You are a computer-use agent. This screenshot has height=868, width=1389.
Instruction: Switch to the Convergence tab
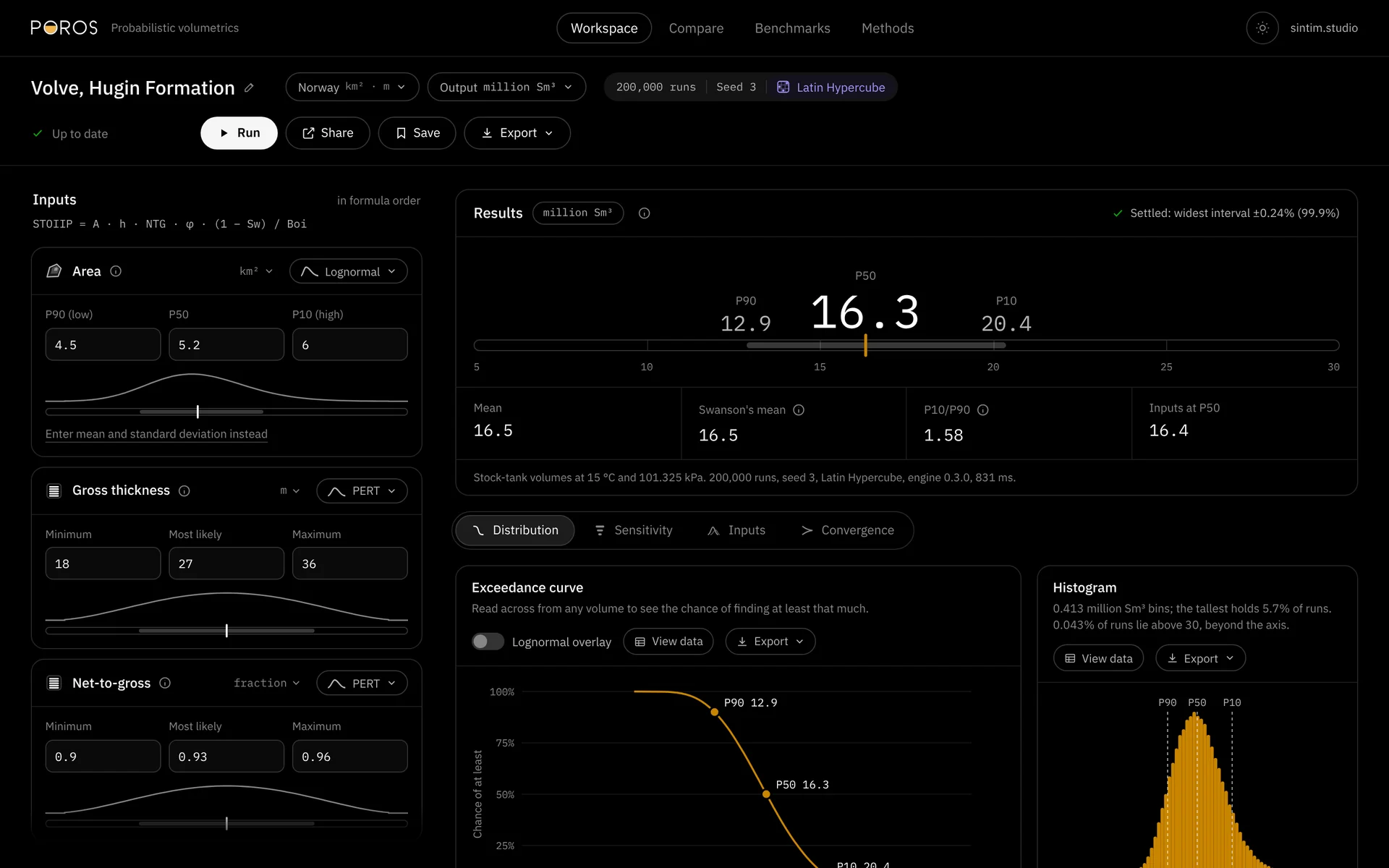click(x=847, y=530)
